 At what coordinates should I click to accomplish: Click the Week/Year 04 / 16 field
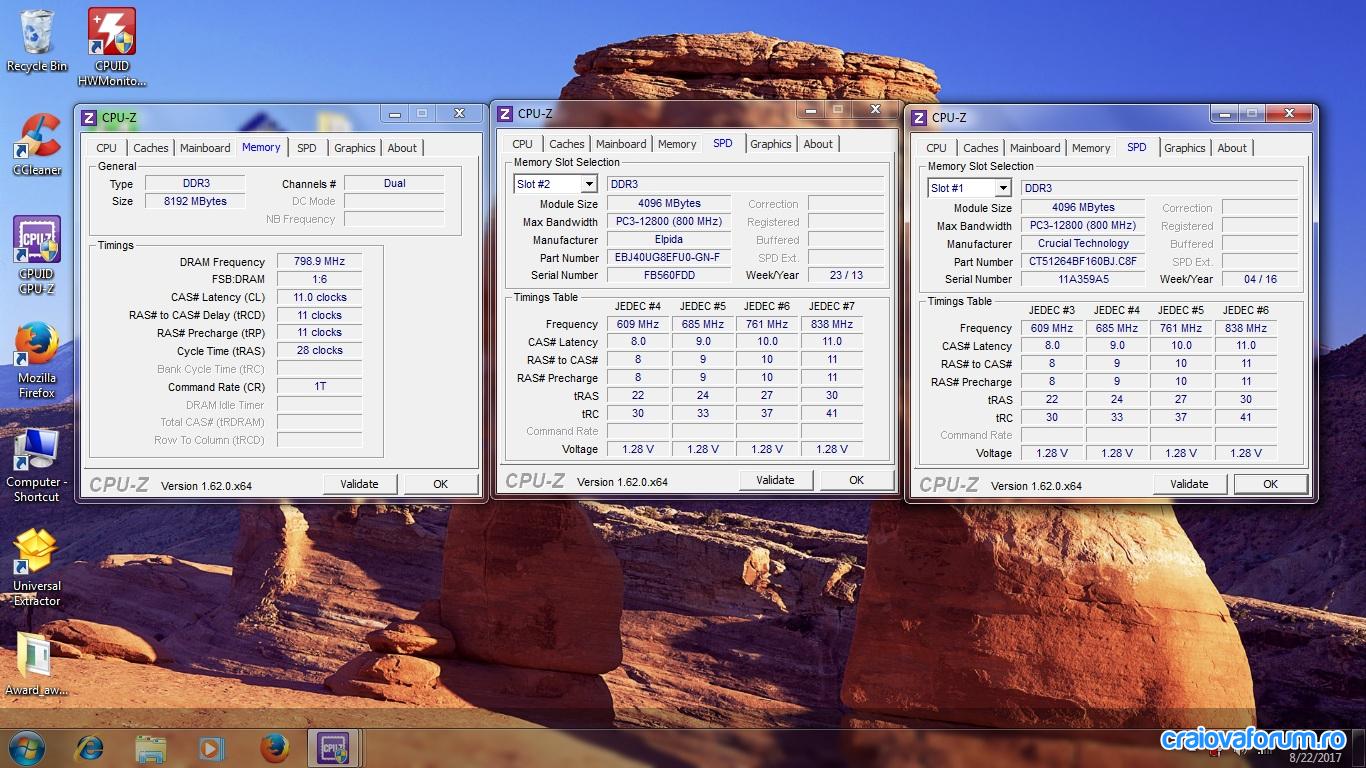(x=1260, y=280)
